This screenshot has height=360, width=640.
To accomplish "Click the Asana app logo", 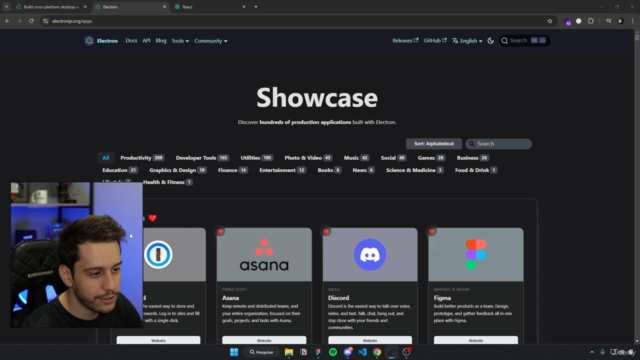I will pos(264,256).
